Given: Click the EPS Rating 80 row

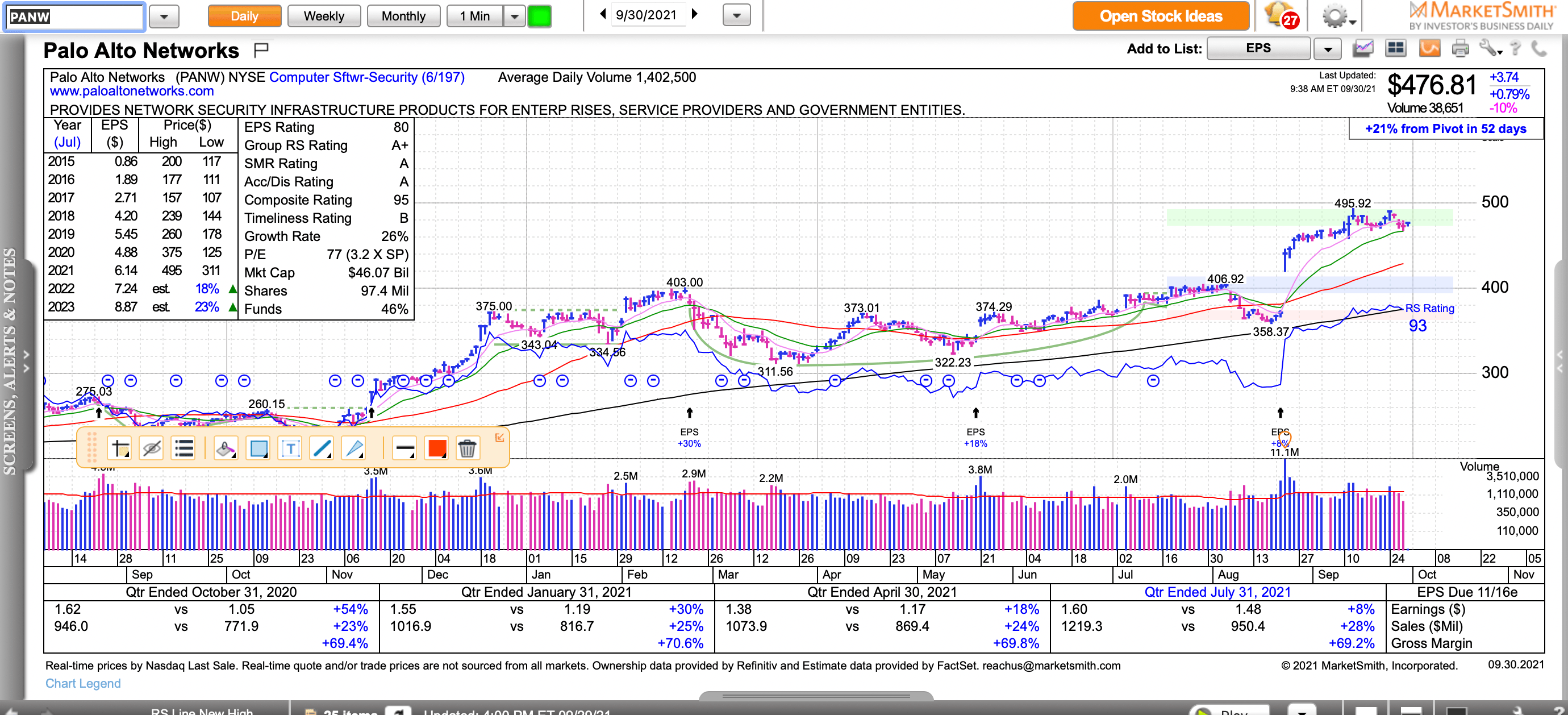Looking at the screenshot, I should click(x=326, y=127).
